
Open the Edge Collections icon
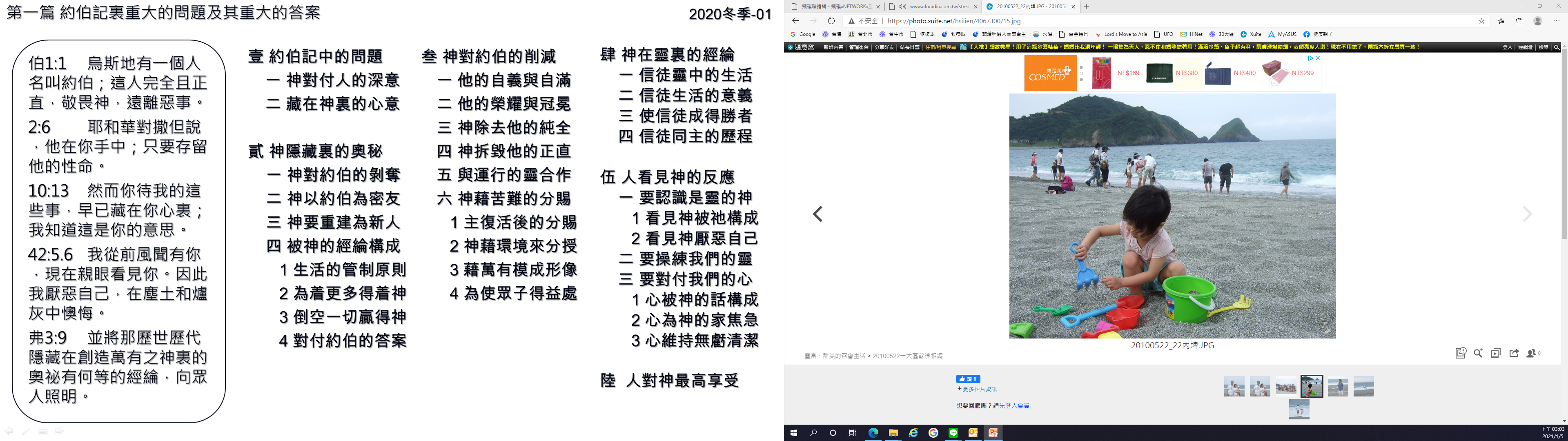point(1519,21)
